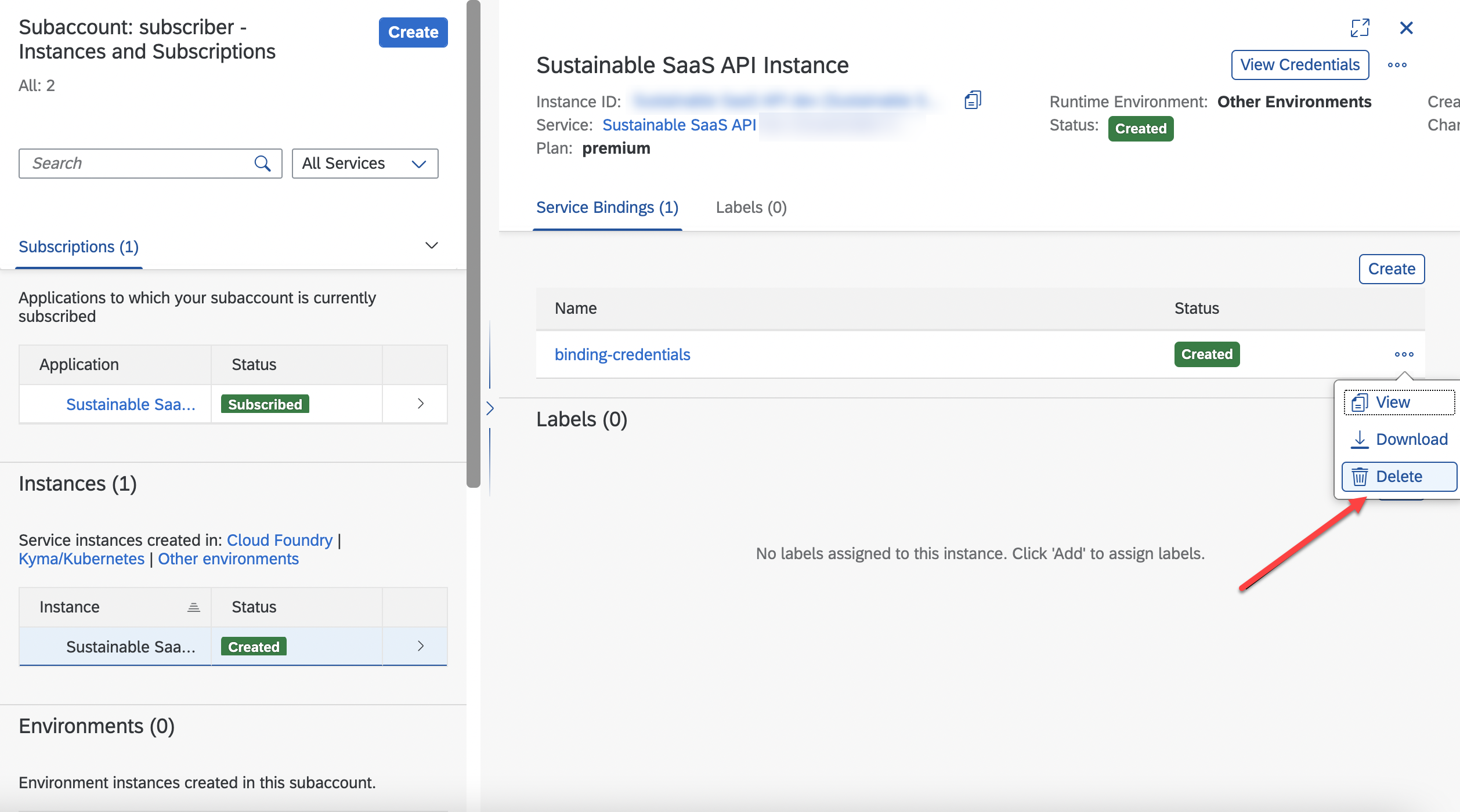Click the search magnifier icon
Image resolution: width=1460 pixels, height=812 pixels.
point(262,164)
